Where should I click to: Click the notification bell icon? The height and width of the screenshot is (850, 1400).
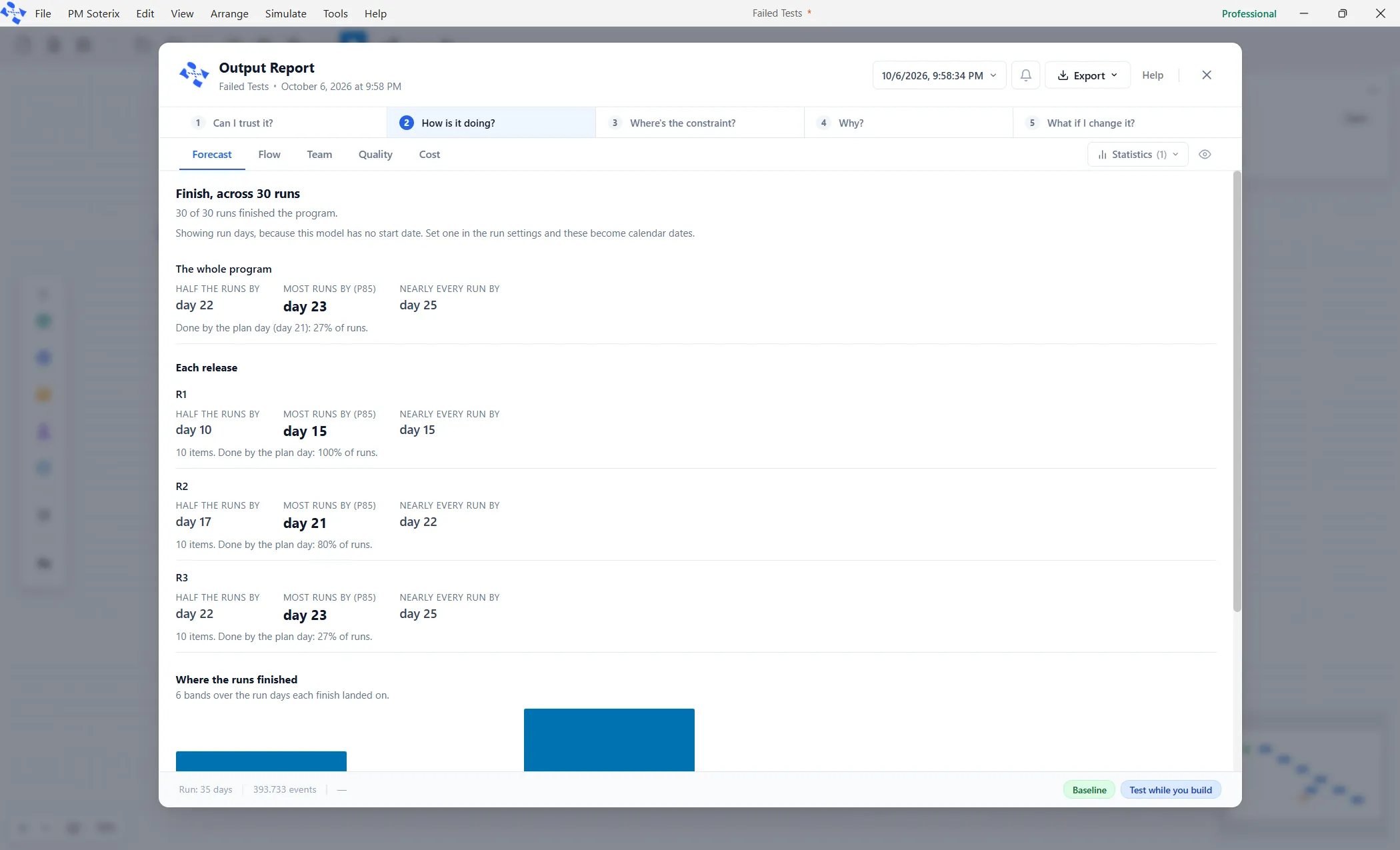tap(1026, 75)
